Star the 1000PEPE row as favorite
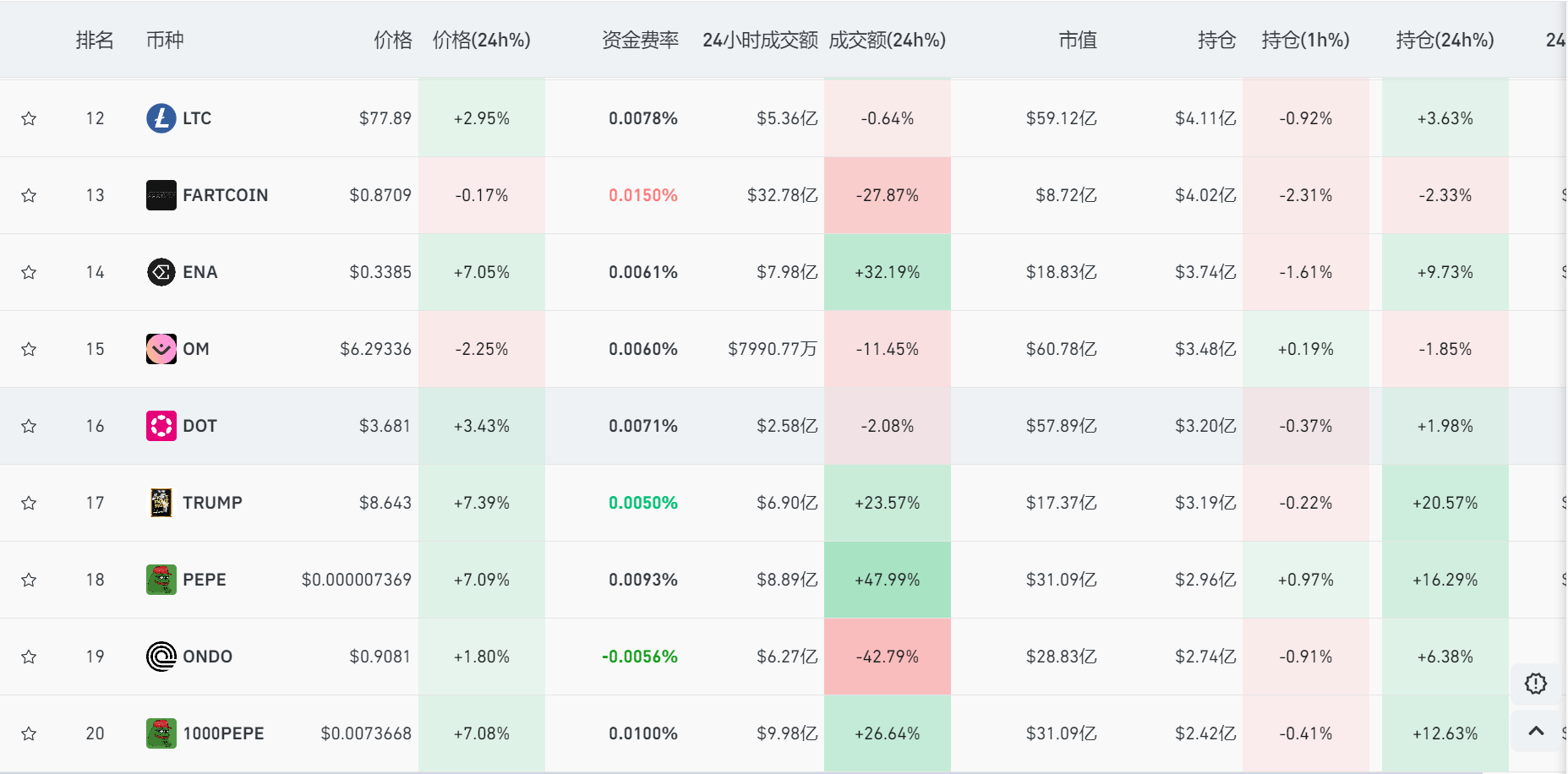The image size is (1568, 774). click(x=29, y=733)
